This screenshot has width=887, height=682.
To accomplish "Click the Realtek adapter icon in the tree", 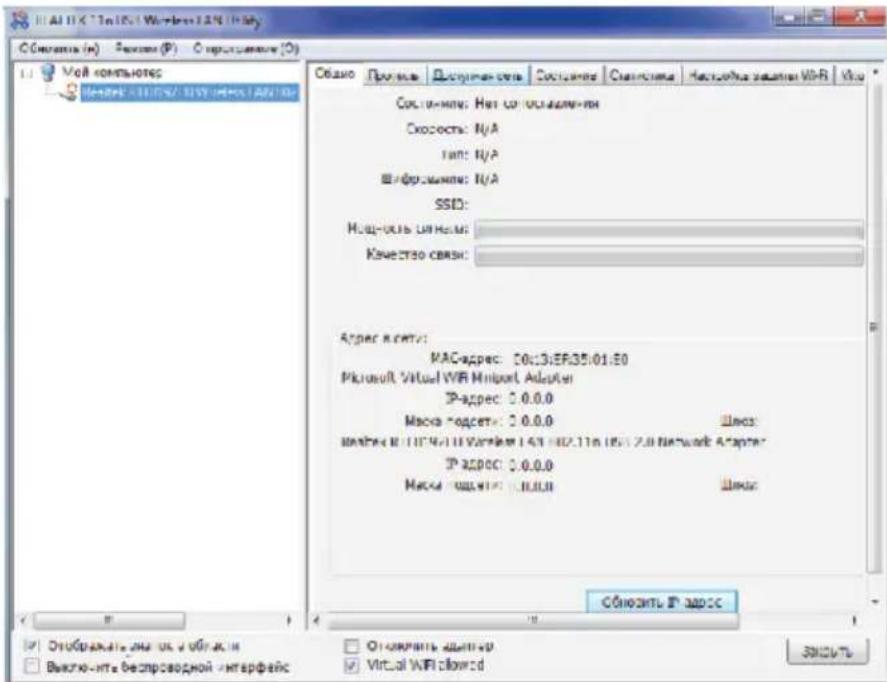I will coord(70,92).
